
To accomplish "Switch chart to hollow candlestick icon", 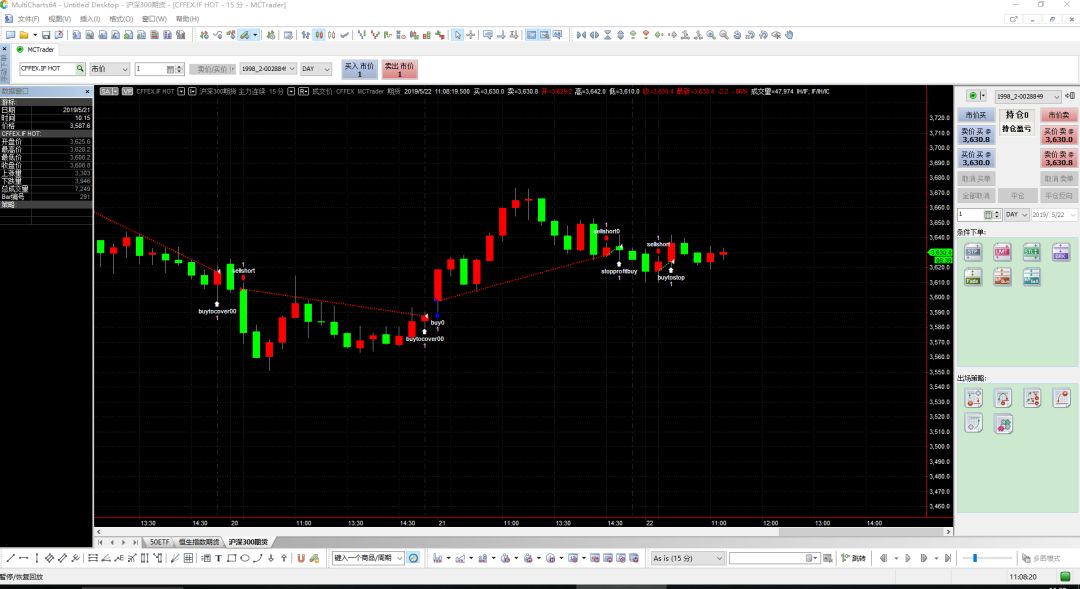I will pos(331,34).
